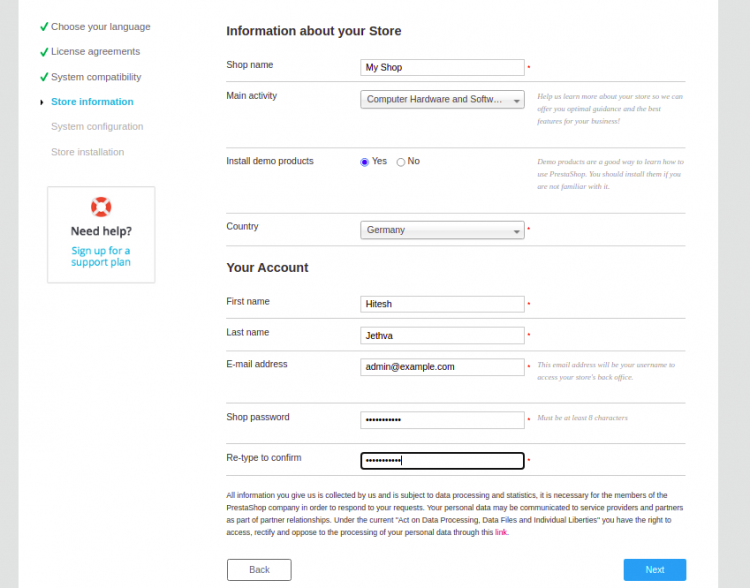Click the email username hint text
The width and height of the screenshot is (750, 588).
pos(606,371)
